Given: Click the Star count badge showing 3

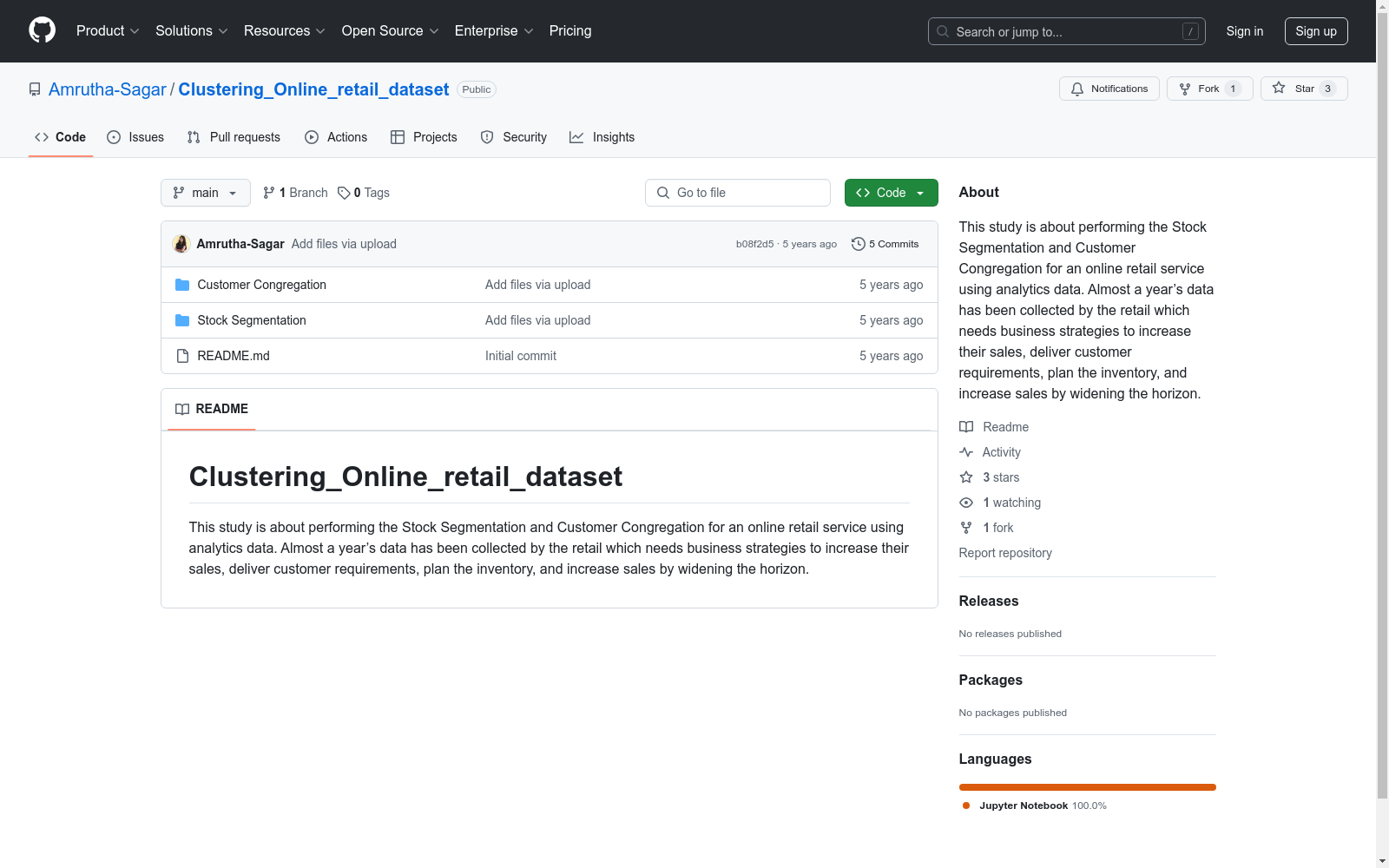Looking at the screenshot, I should click(1327, 89).
